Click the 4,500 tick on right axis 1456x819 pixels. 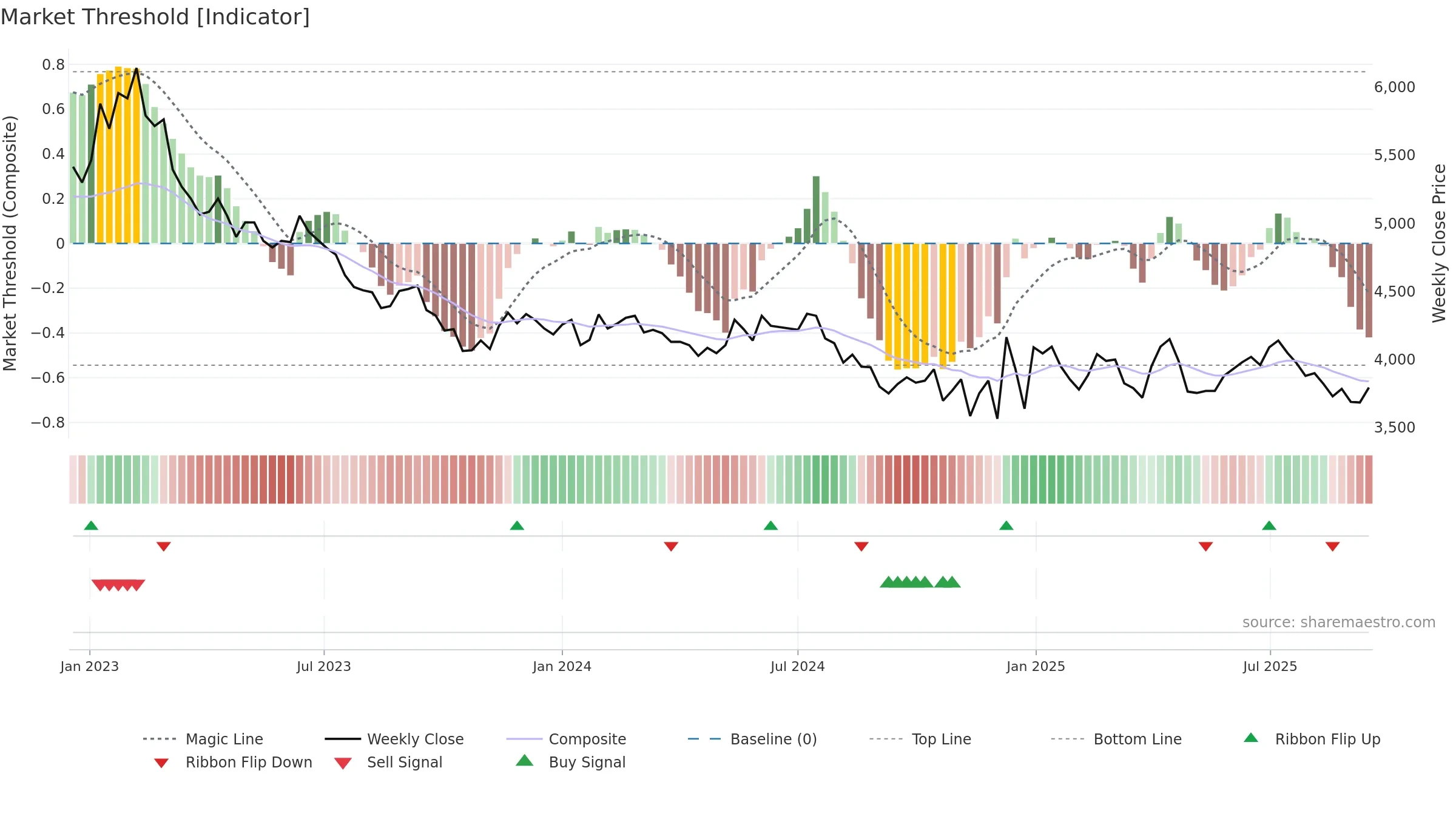coord(1395,291)
